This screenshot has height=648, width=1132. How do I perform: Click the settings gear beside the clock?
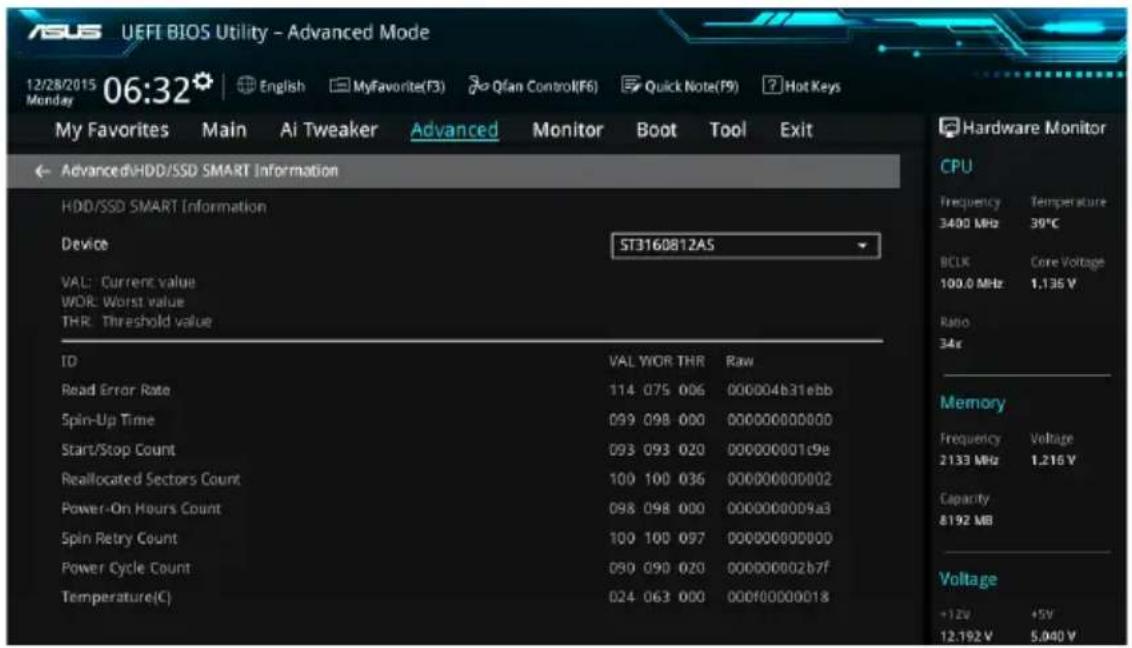point(204,81)
